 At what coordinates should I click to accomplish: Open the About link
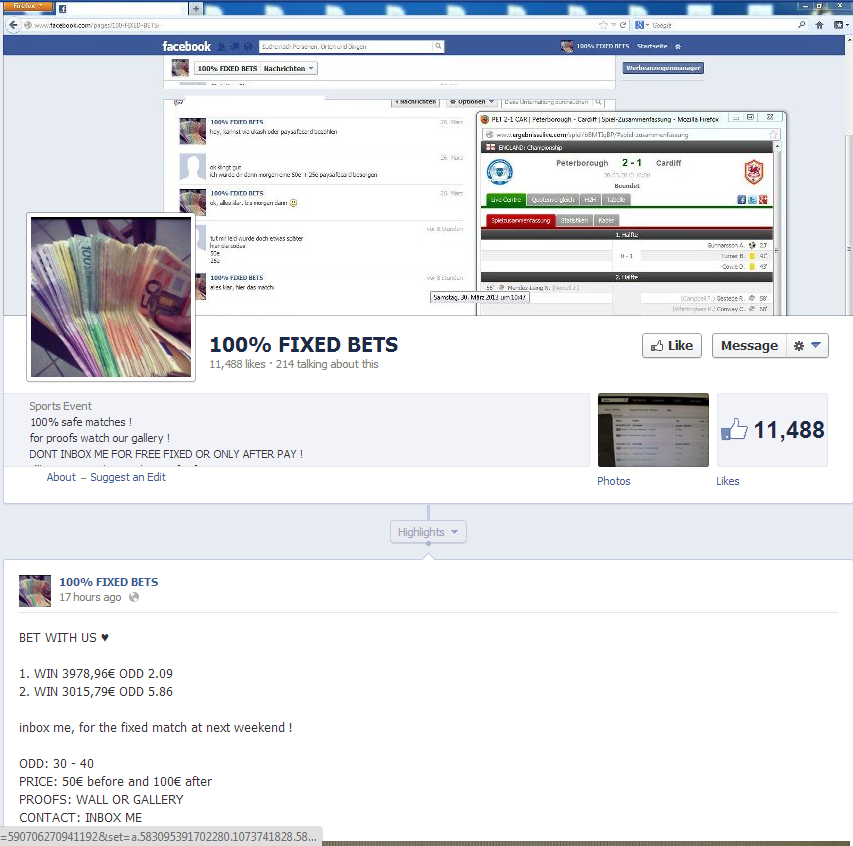61,477
